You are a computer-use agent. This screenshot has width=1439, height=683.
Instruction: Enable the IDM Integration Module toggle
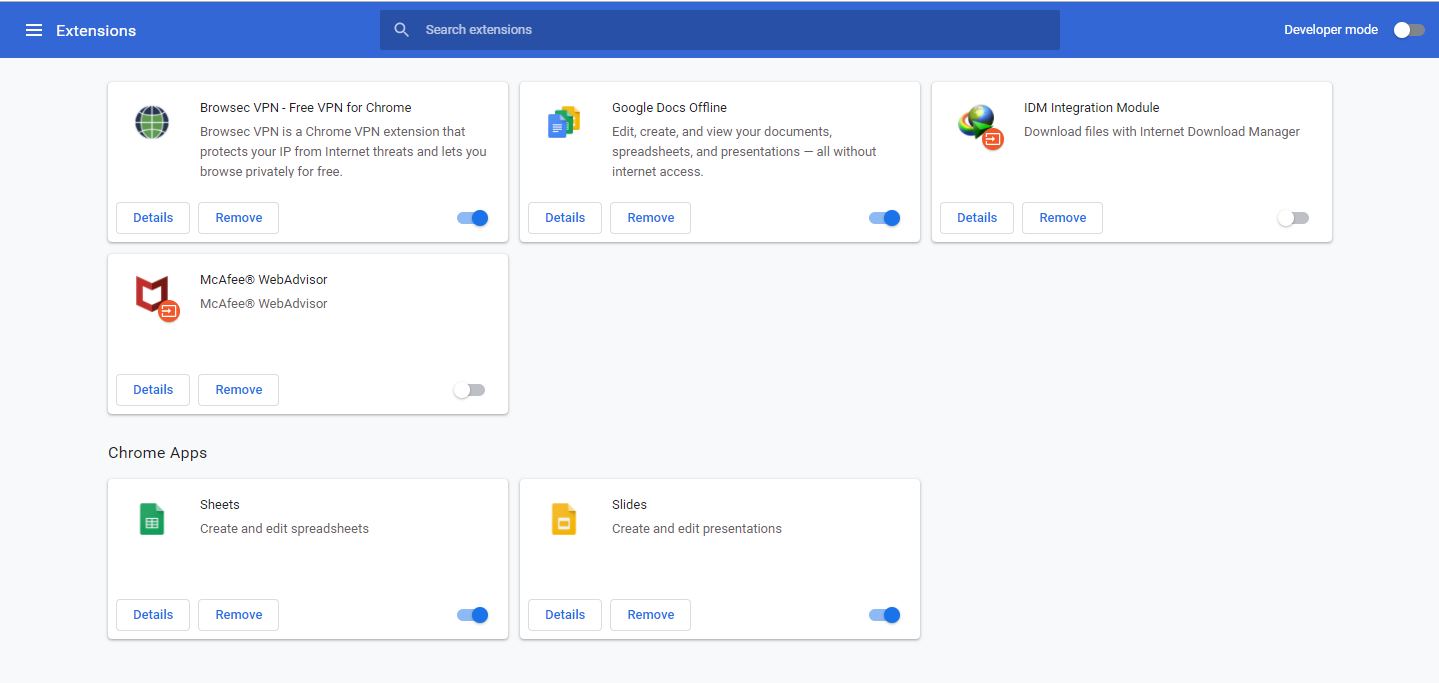tap(1293, 218)
